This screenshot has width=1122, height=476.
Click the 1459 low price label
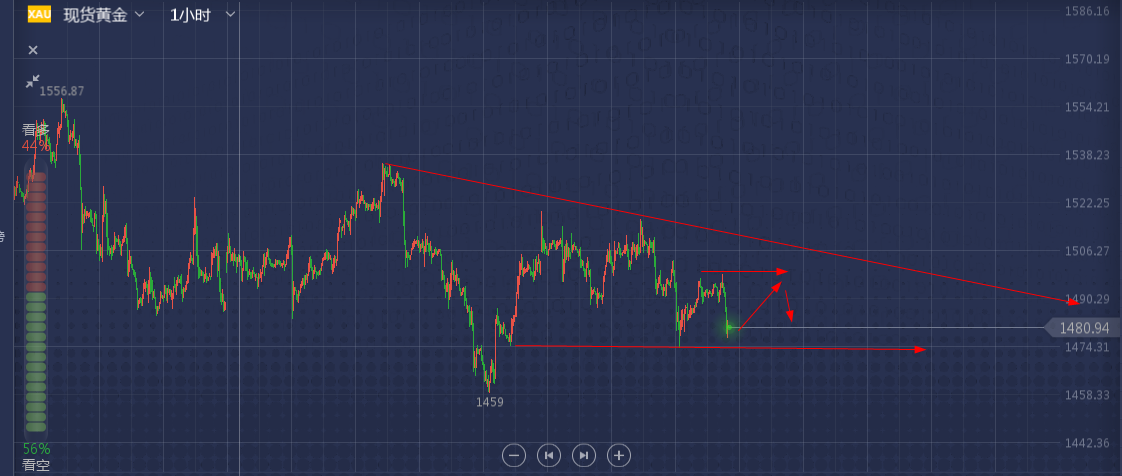(490, 402)
